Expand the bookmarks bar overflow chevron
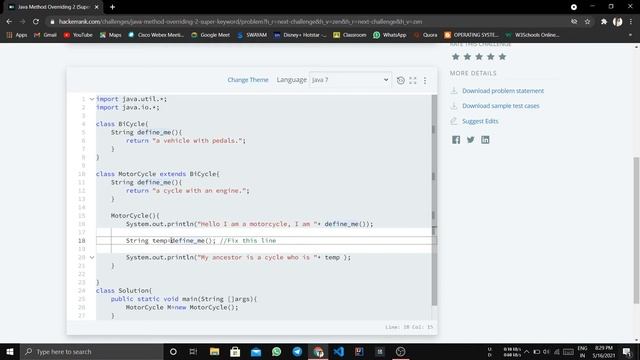The height and width of the screenshot is (360, 640). pyautogui.click(x=630, y=35)
